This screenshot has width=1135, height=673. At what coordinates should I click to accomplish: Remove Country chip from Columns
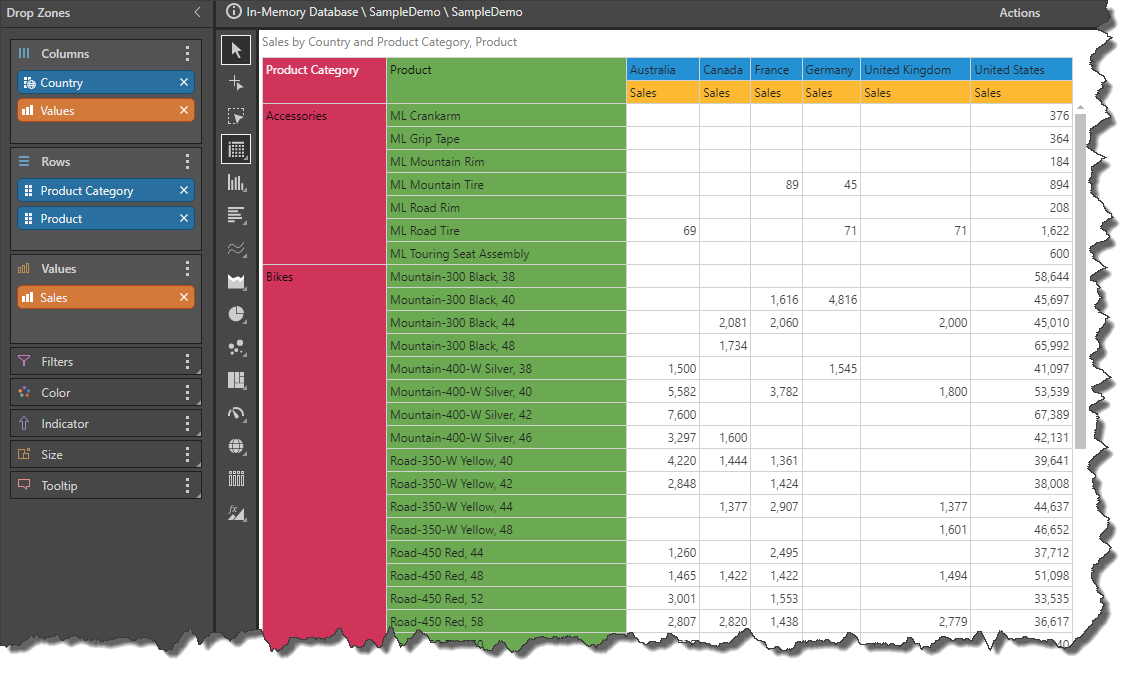pos(184,83)
